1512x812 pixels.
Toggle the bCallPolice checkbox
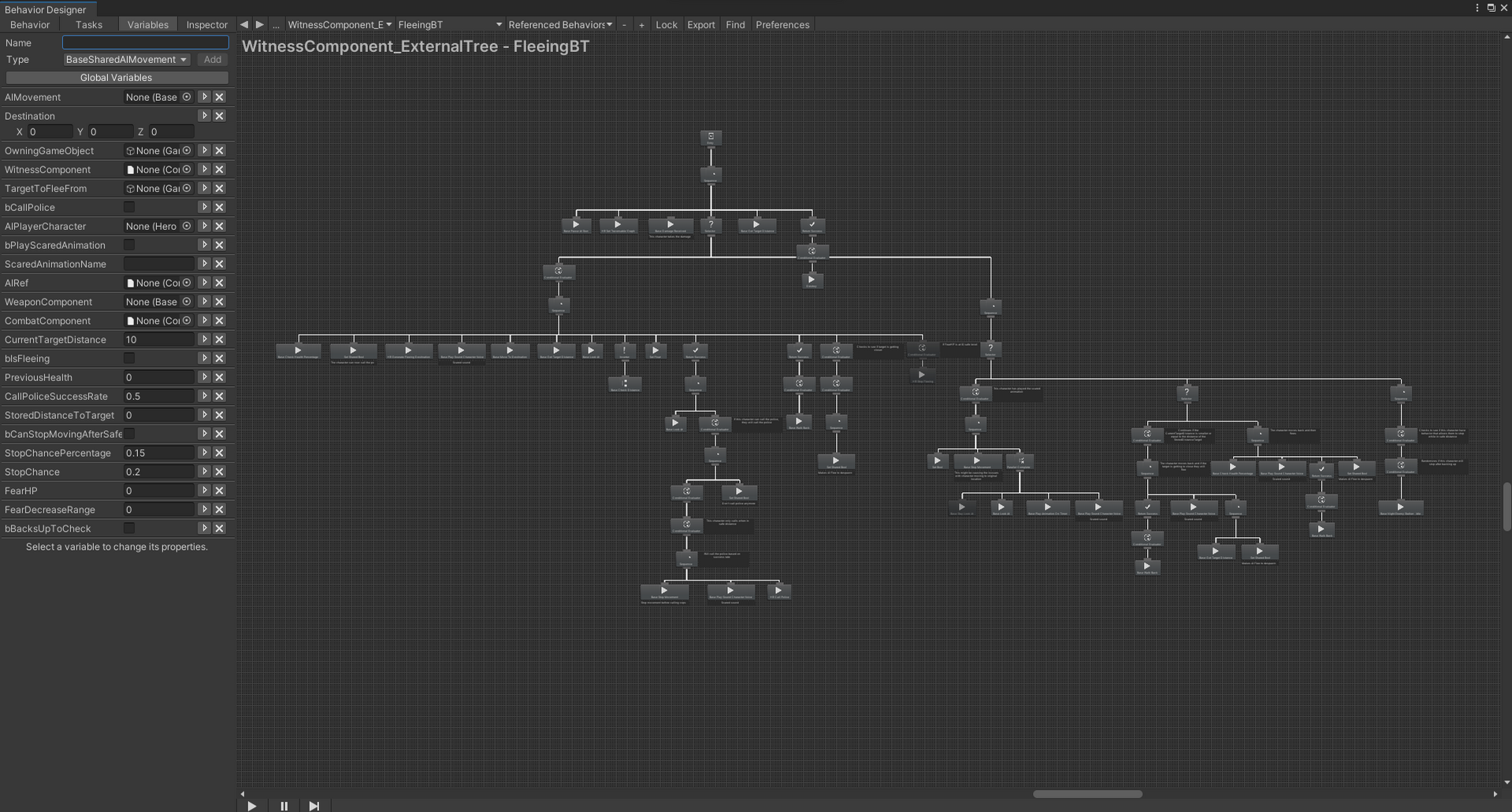point(129,207)
